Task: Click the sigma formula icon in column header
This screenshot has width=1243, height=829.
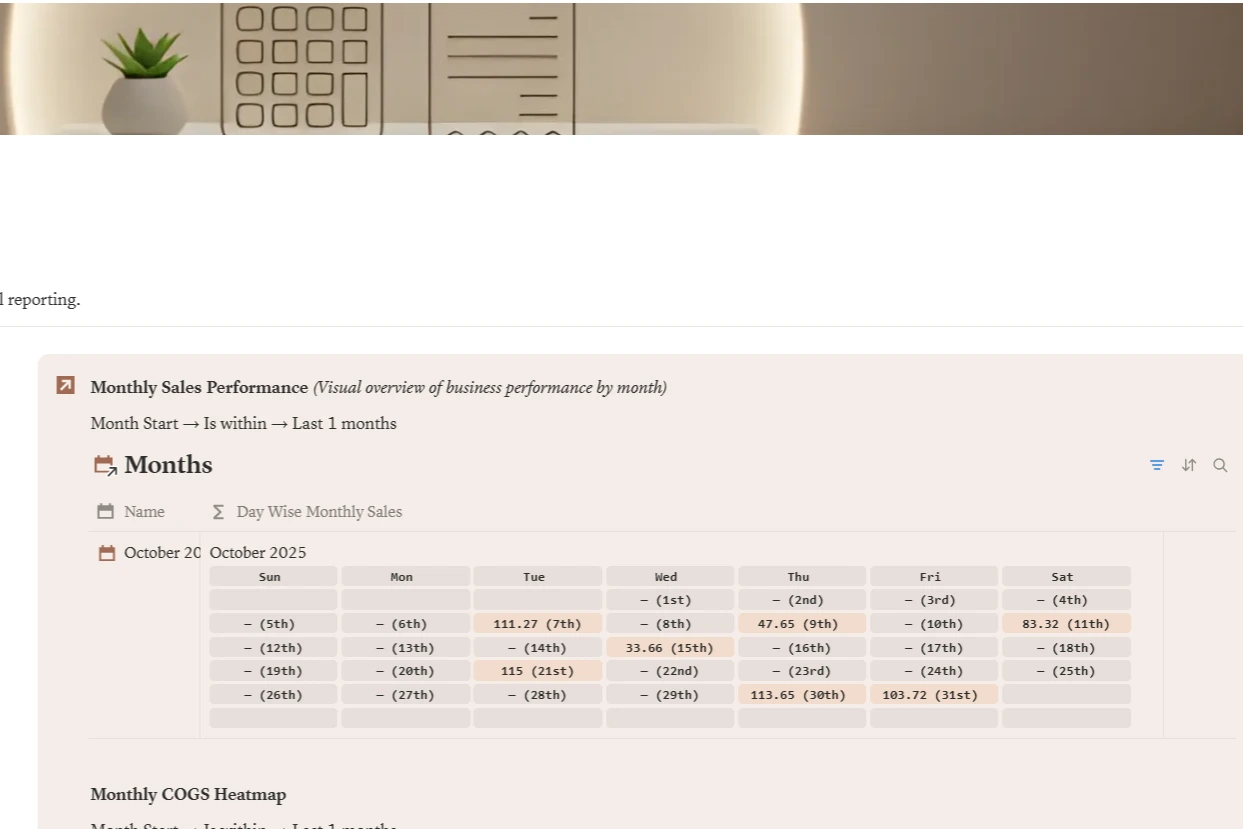Action: pos(218,512)
